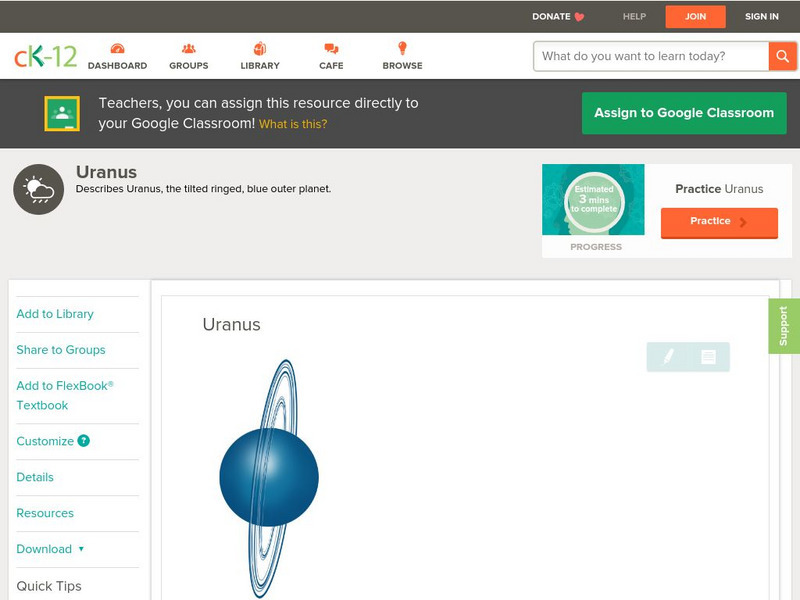Click the arrow on the Practice button

pyautogui.click(x=743, y=221)
